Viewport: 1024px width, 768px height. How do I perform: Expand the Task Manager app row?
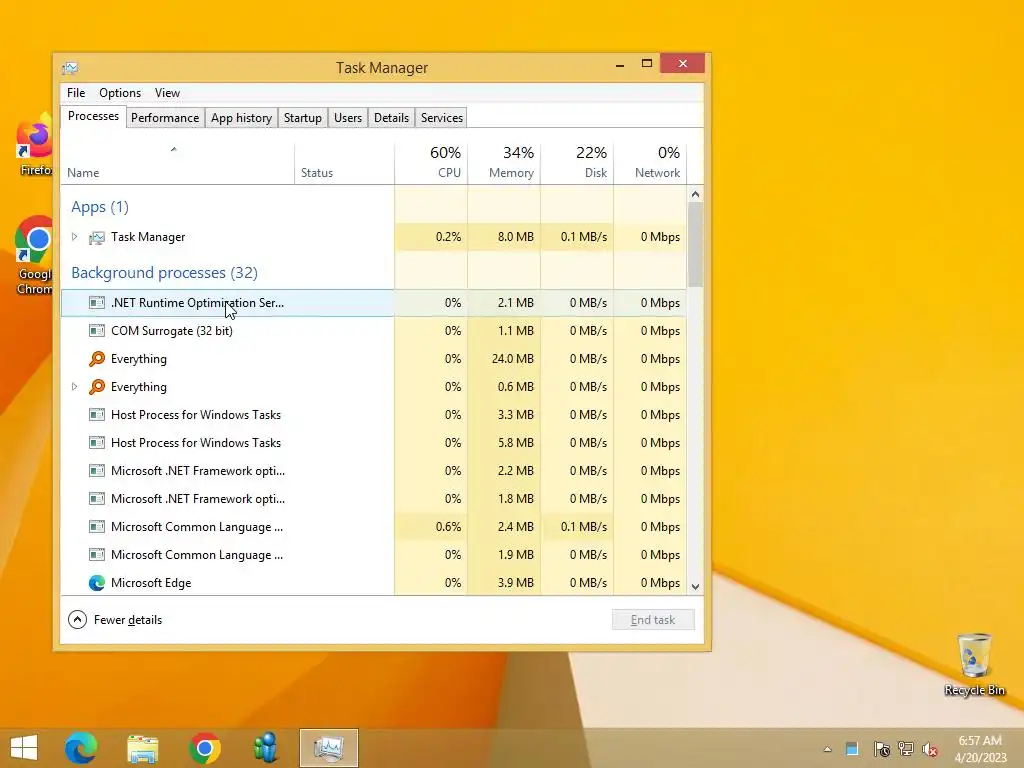(74, 237)
